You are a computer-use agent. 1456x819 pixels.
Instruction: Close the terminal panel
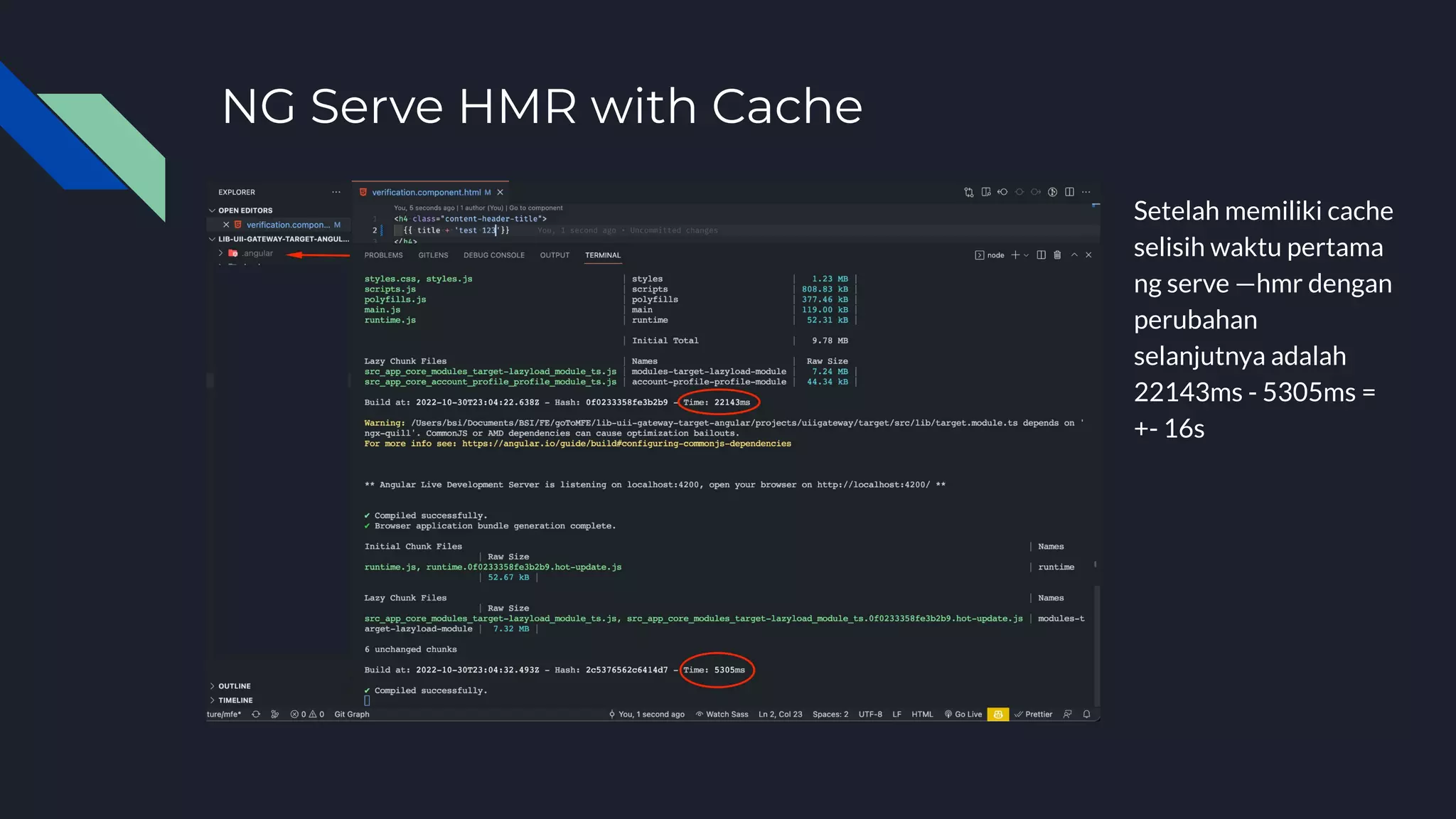tap(1088, 255)
